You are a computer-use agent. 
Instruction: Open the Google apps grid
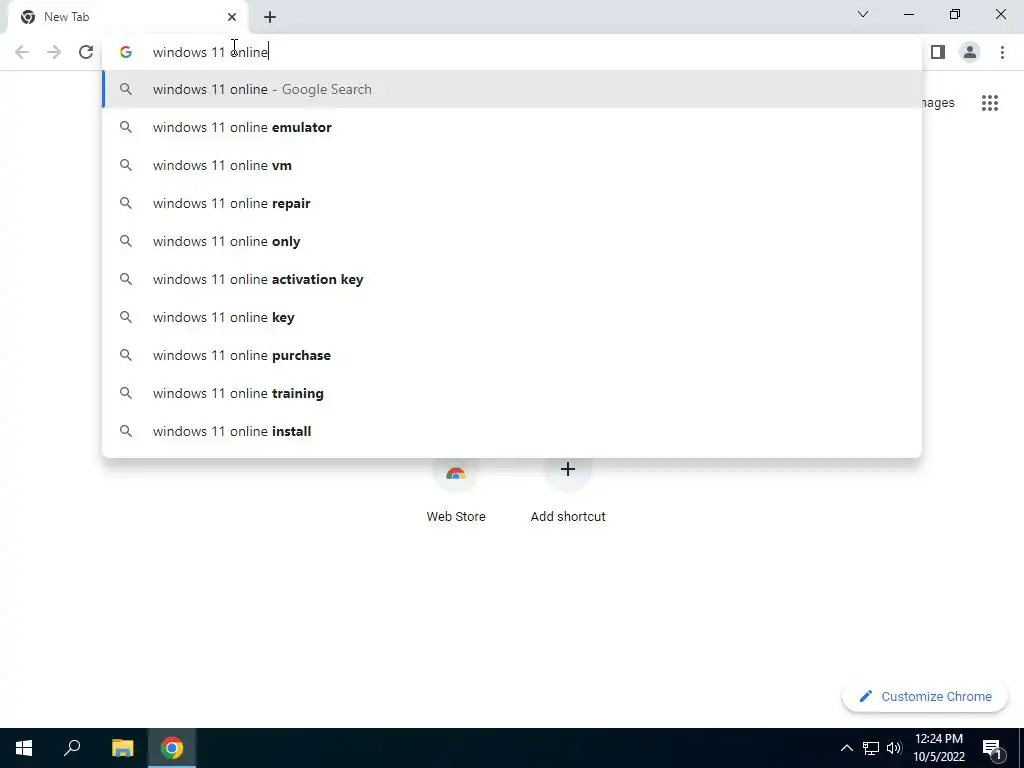point(989,103)
